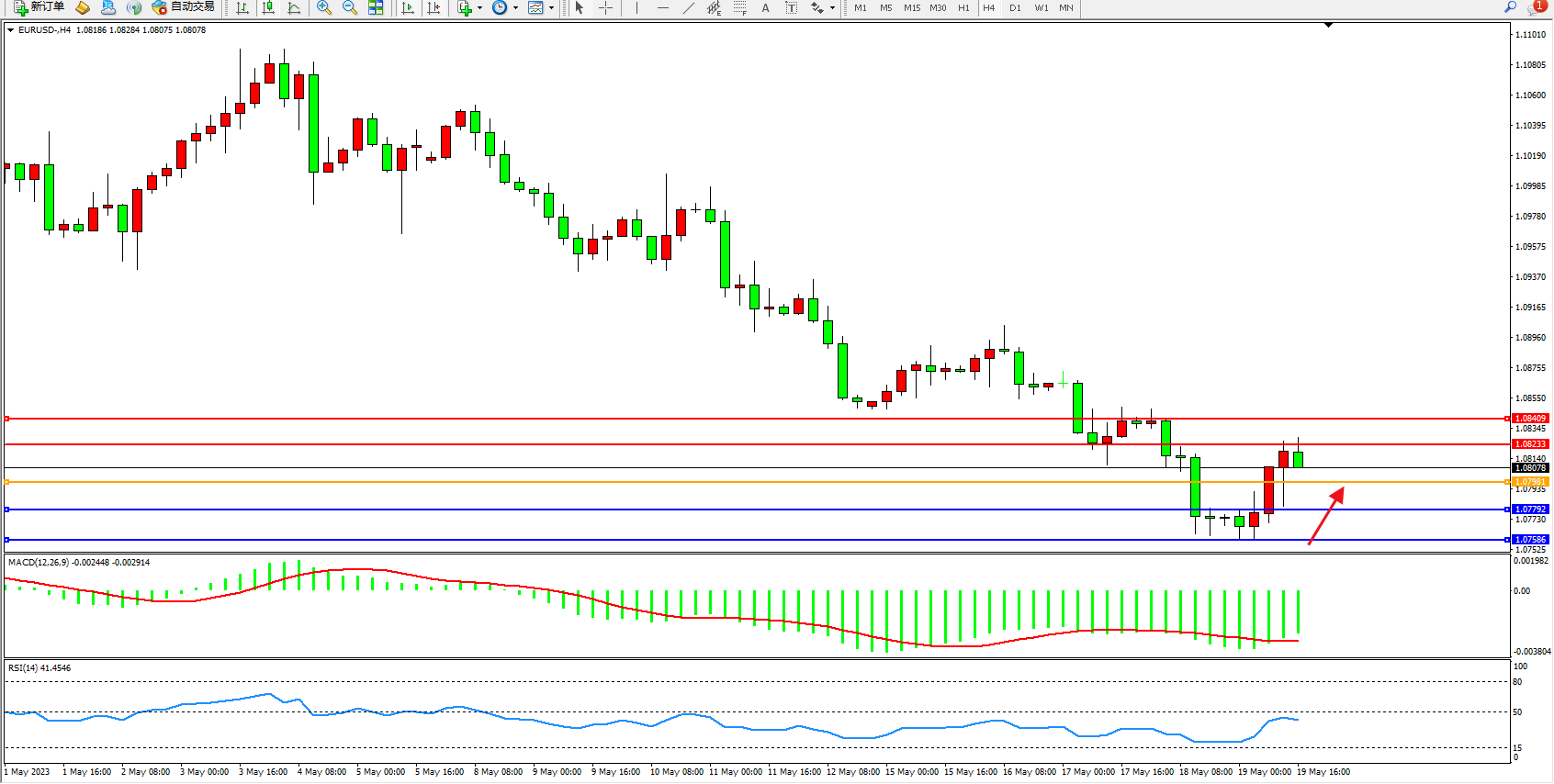Click the orange 1.07981 price level label
Viewport: 1554px width, 784px height.
pyautogui.click(x=1530, y=482)
